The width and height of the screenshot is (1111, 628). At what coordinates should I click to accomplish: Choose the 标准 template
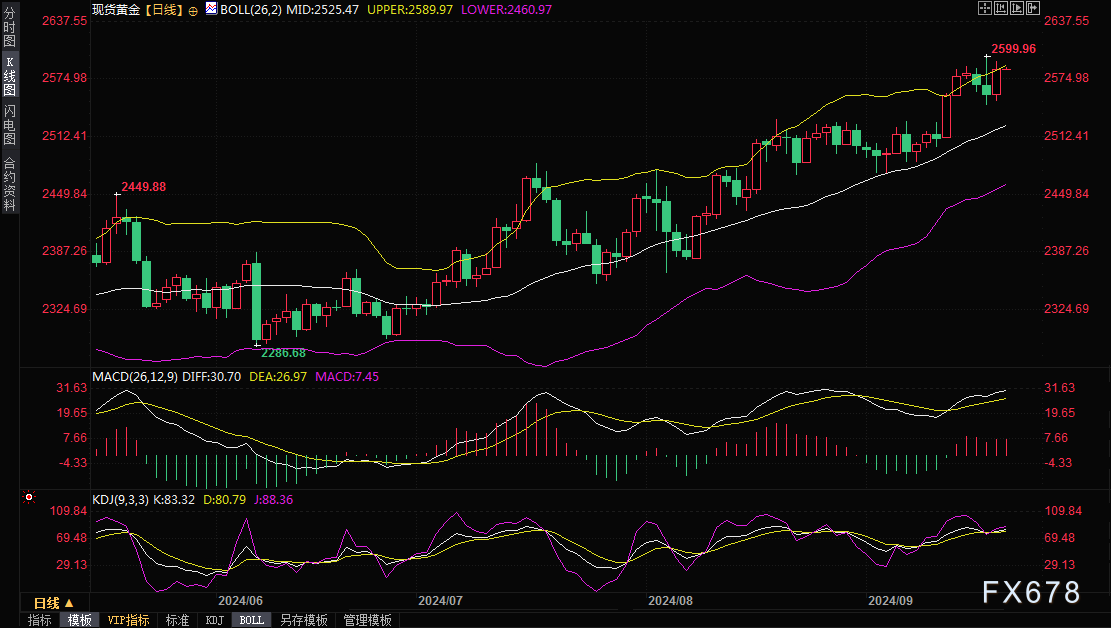point(177,620)
